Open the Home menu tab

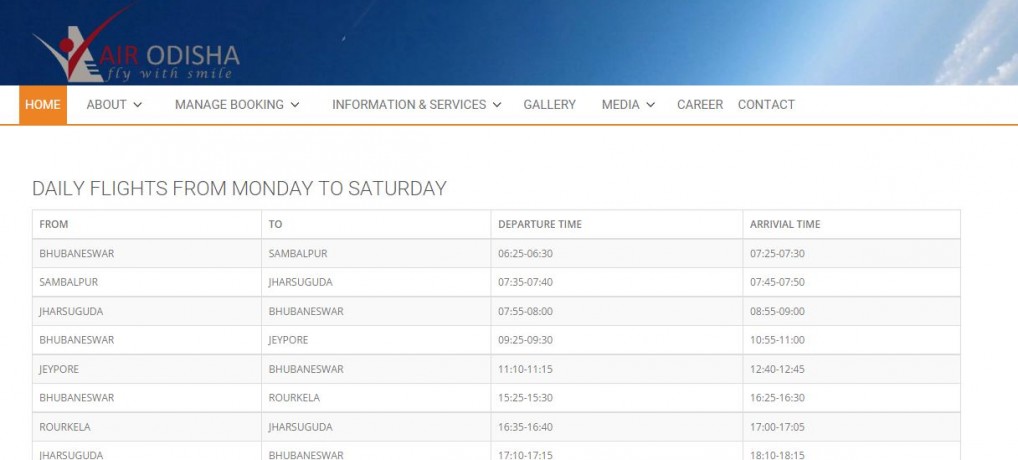pos(43,105)
